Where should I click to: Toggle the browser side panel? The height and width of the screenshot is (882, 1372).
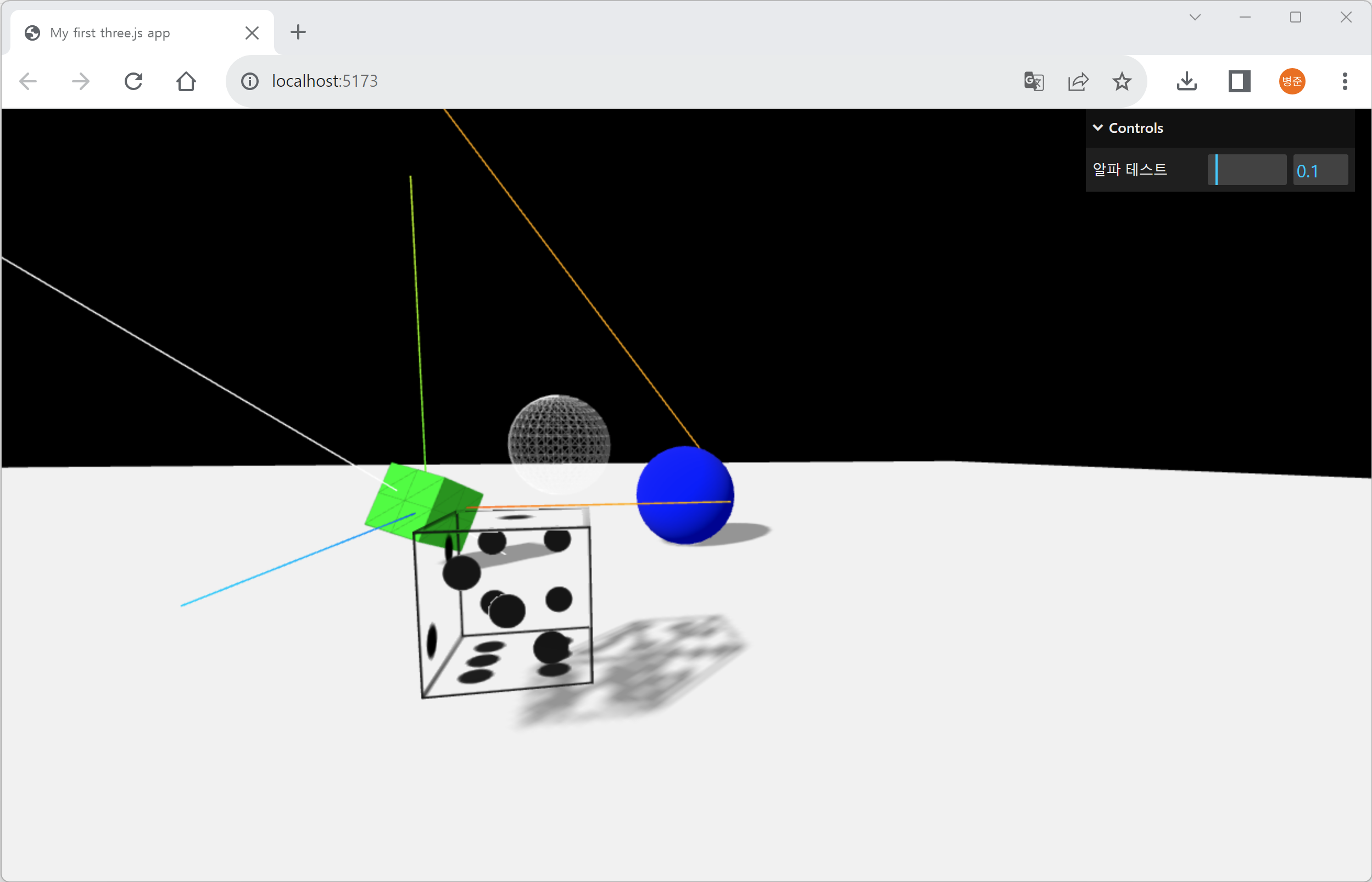pyautogui.click(x=1239, y=81)
